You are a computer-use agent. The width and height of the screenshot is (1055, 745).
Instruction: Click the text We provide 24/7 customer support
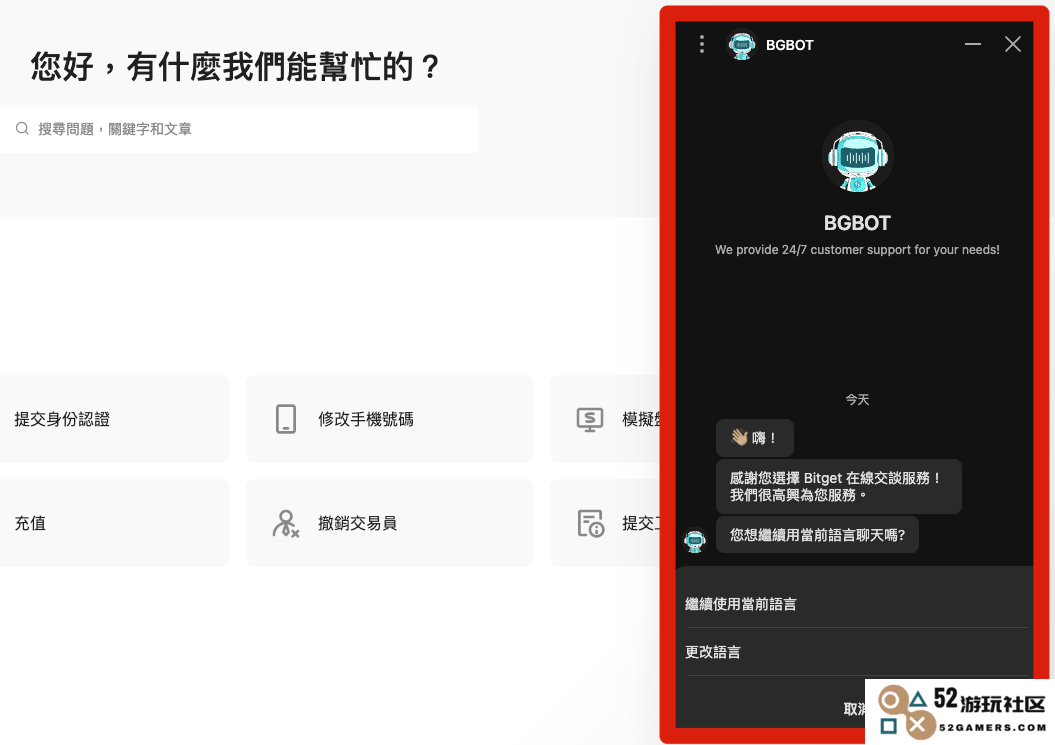pos(857,250)
